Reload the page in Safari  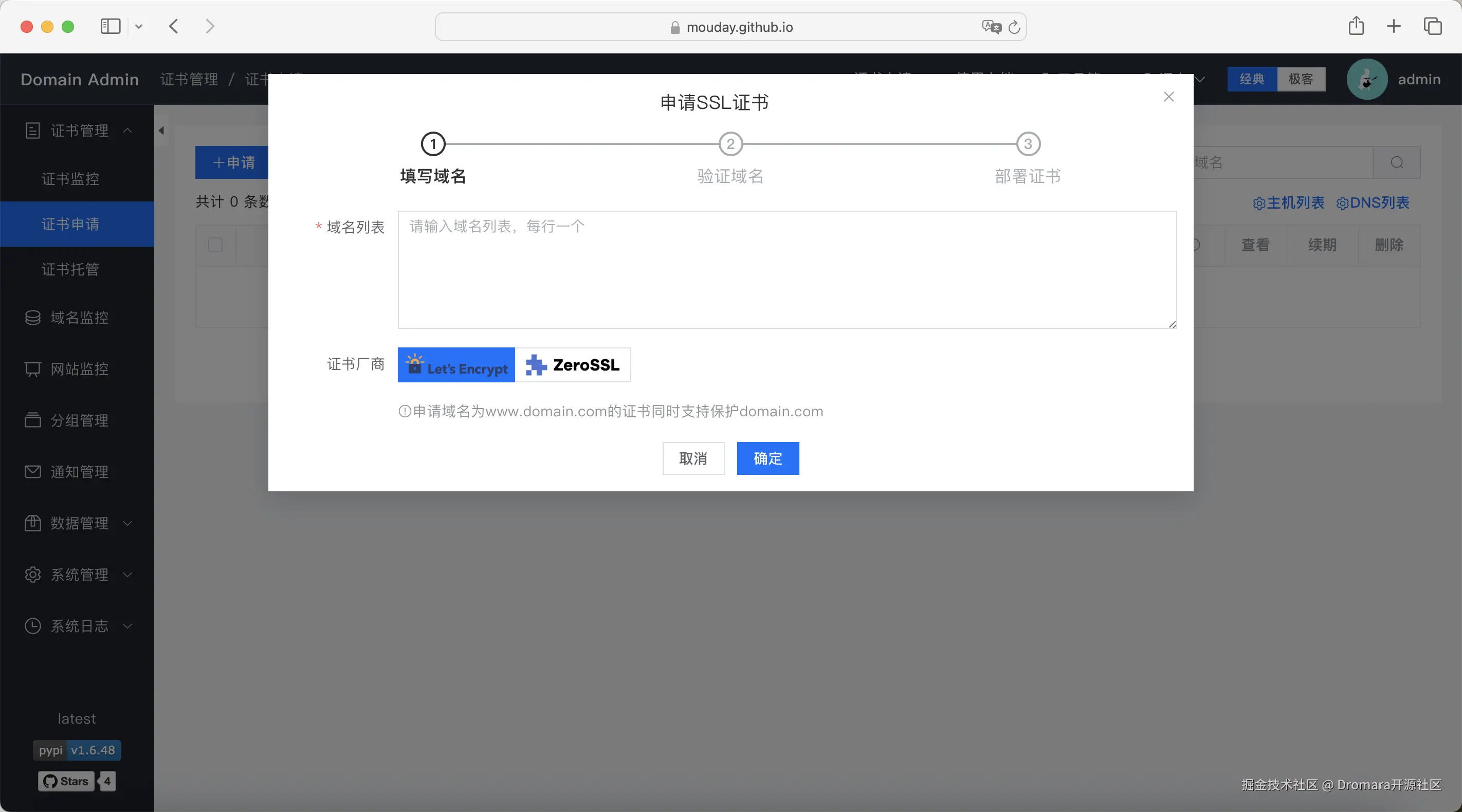pos(1014,27)
